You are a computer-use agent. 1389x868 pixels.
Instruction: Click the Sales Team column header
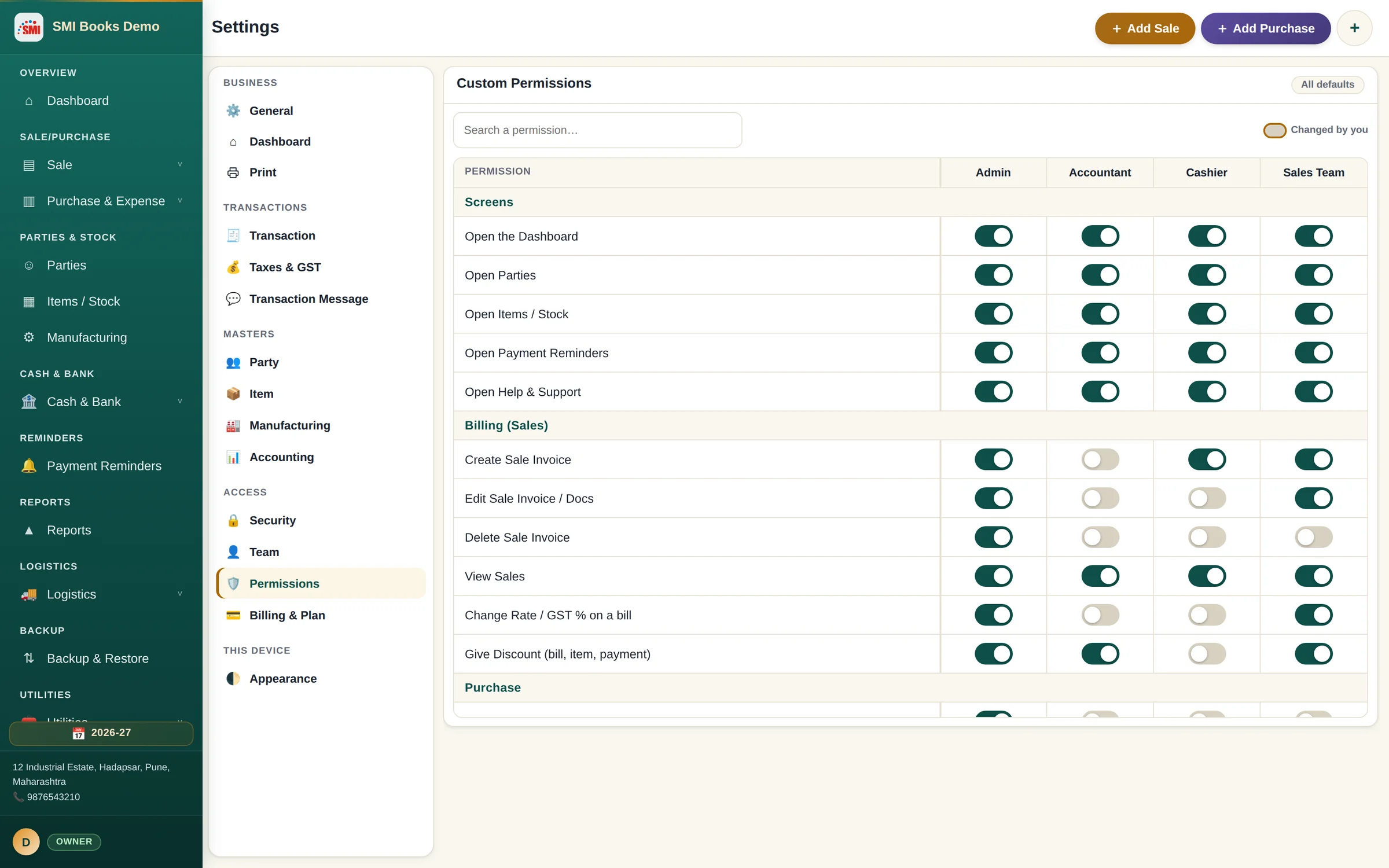coord(1314,172)
